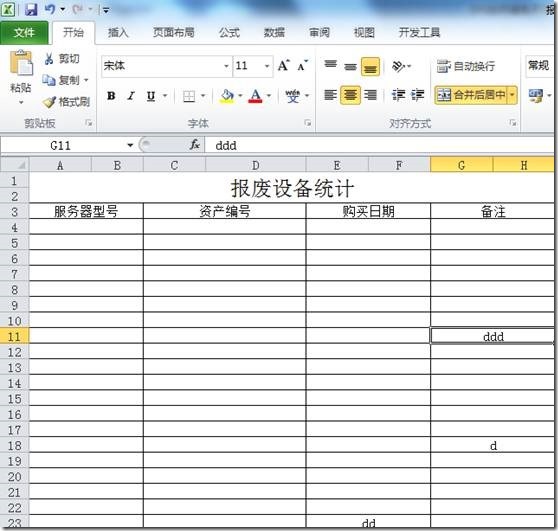Click the fx insert function button
The height and width of the screenshot is (531, 558).
(195, 145)
